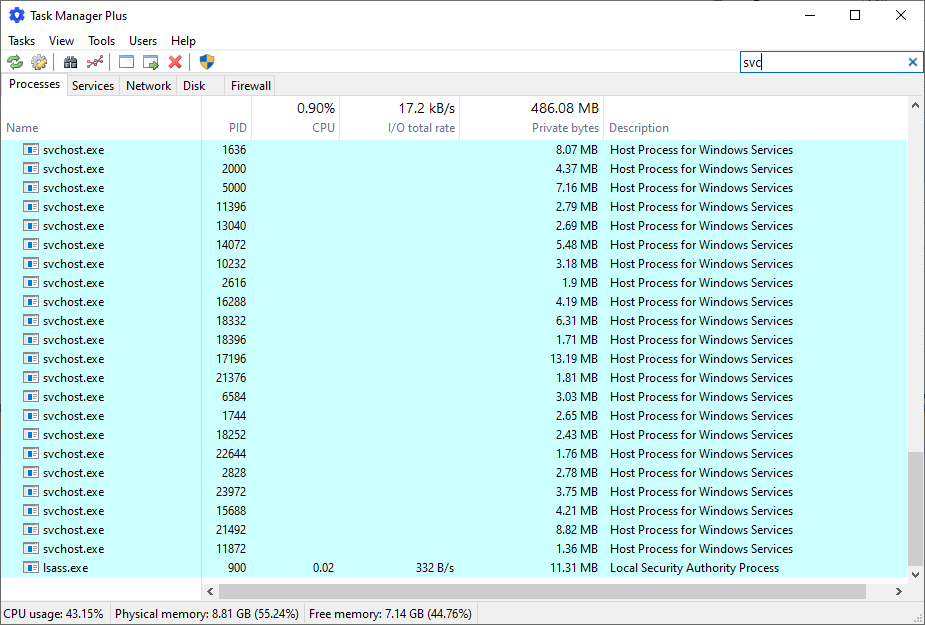
Task: Click the vertical scrollbar up arrow
Action: [x=915, y=106]
